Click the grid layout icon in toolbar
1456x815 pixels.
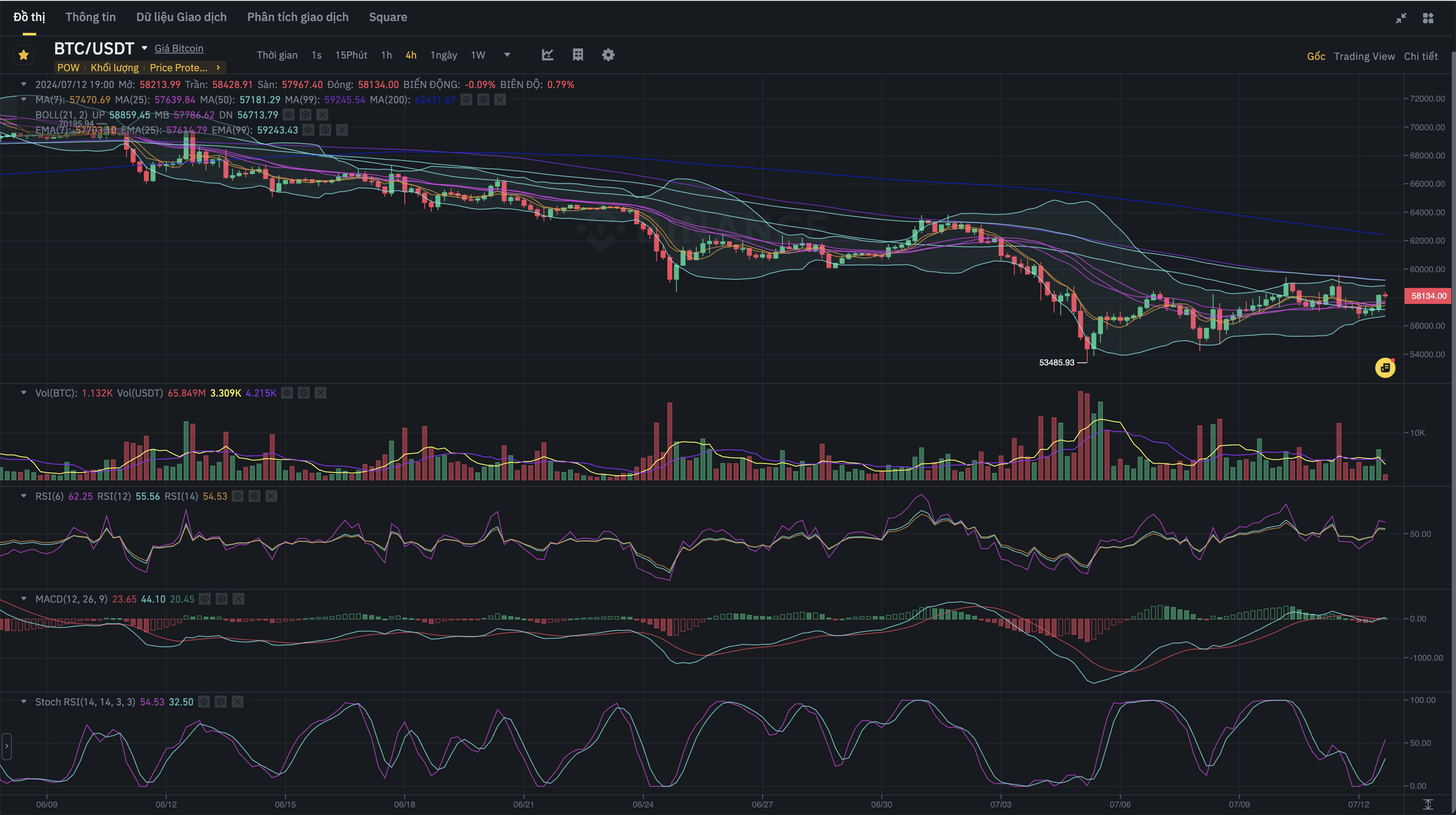(578, 55)
